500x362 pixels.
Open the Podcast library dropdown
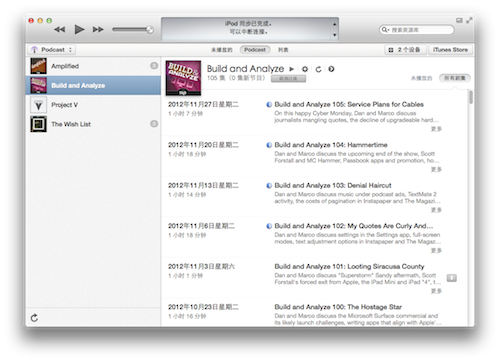52,50
